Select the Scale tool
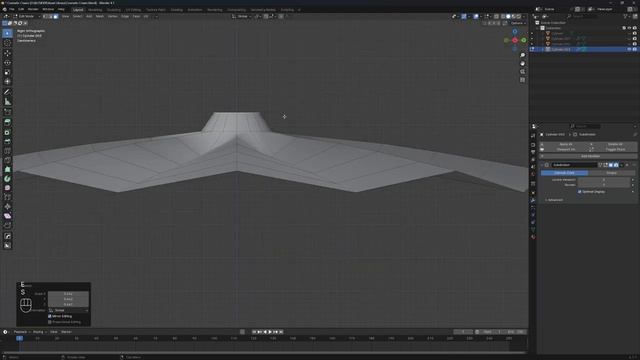The width and height of the screenshot is (640, 360). click(7, 72)
